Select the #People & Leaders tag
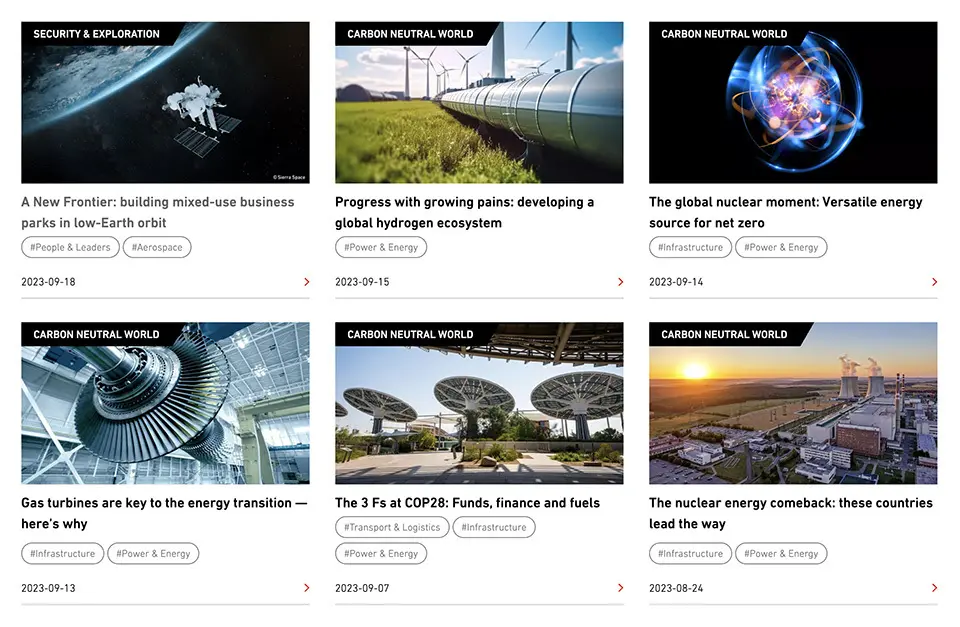Viewport: 960px width, 627px height. tap(70, 247)
